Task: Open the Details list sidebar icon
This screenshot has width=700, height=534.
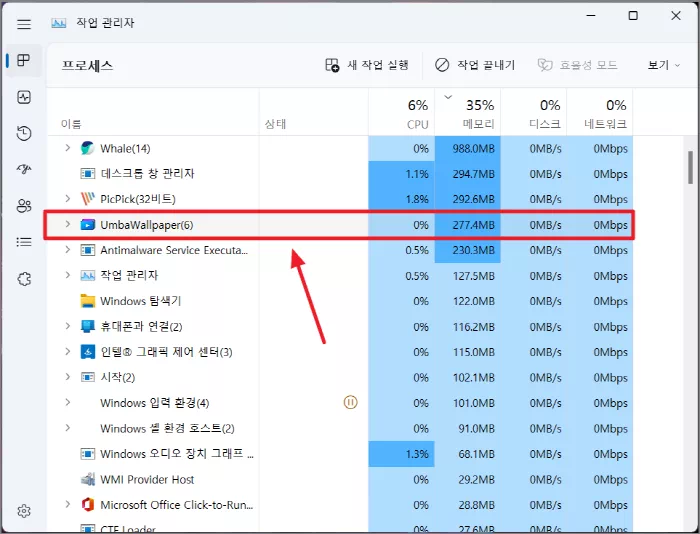Action: pos(24,242)
